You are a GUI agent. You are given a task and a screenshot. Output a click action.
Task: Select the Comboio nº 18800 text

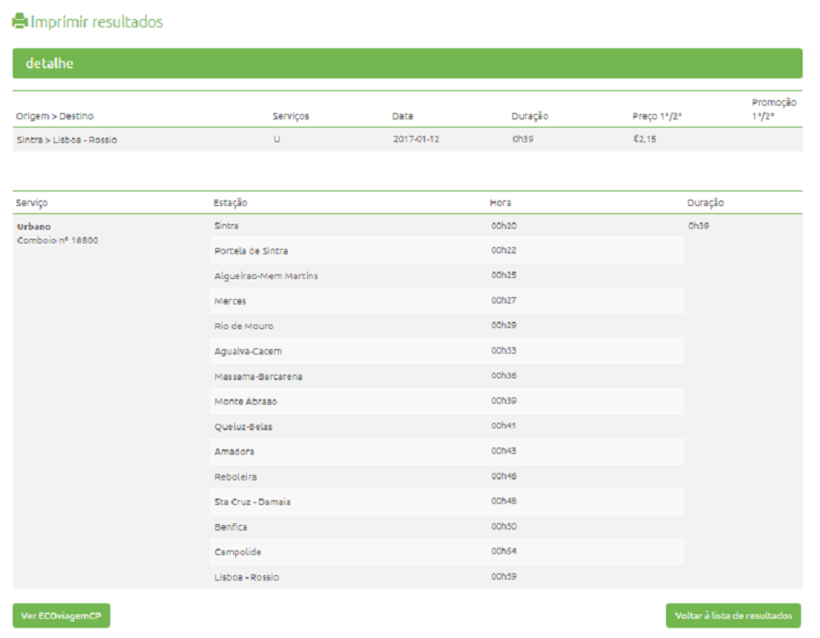[x=57, y=241]
